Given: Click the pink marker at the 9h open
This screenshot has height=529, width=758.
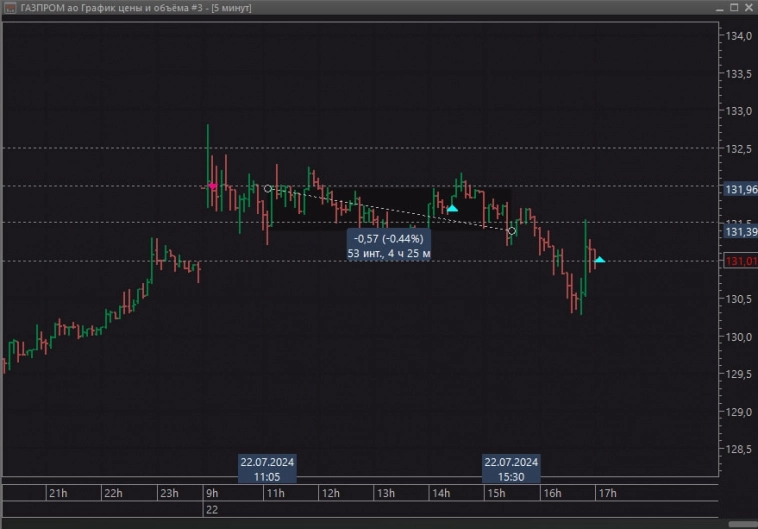Looking at the screenshot, I should (x=212, y=186).
